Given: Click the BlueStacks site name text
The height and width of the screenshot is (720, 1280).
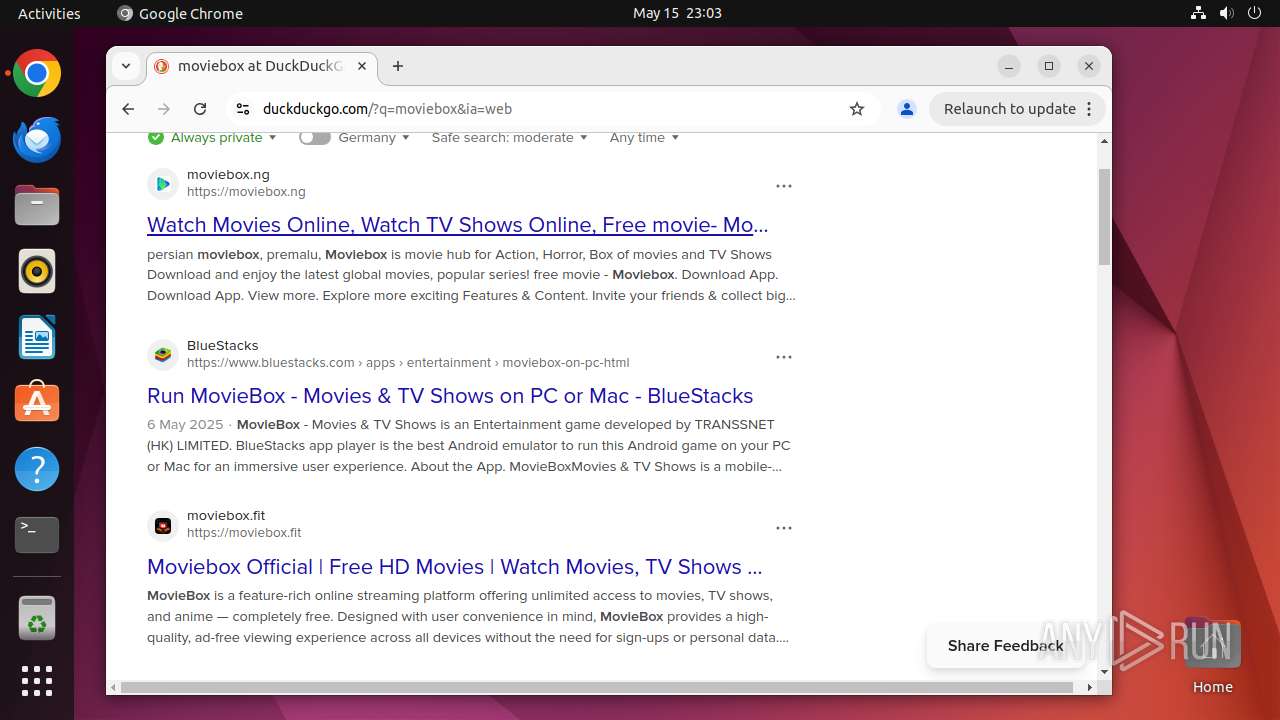Looking at the screenshot, I should (222, 346).
